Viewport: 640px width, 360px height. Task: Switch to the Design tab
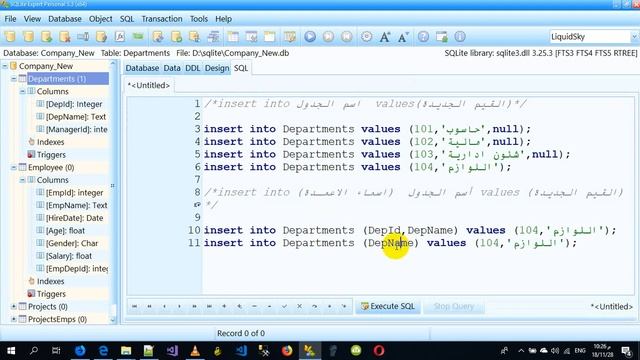(x=217, y=68)
